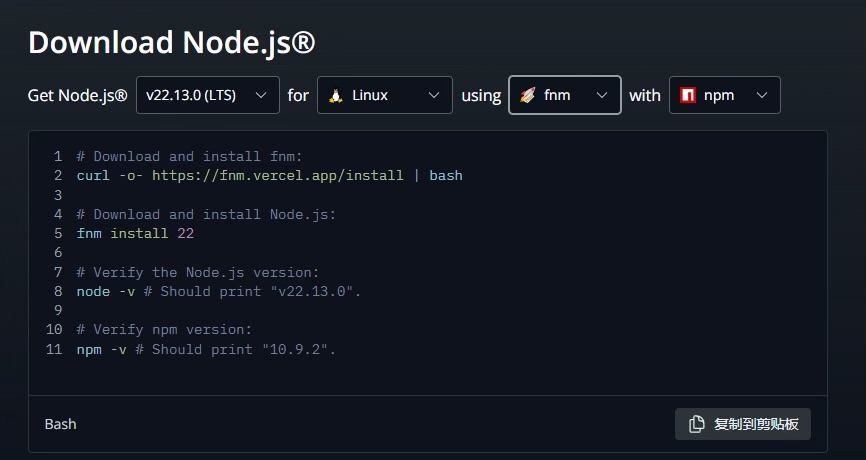Viewport: 866px width, 460px height.
Task: Click the curl command on line 2
Action: pos(270,176)
